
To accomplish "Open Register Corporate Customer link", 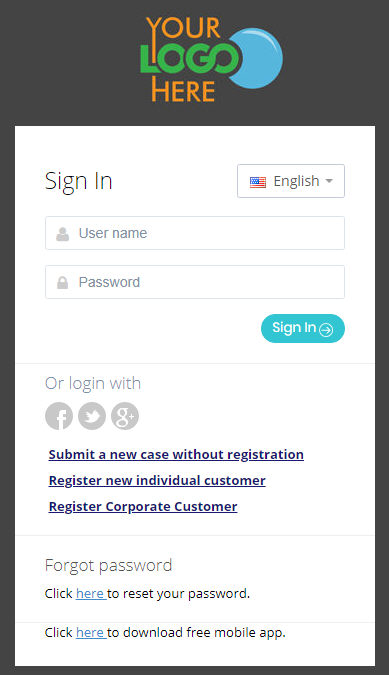I will 143,507.
